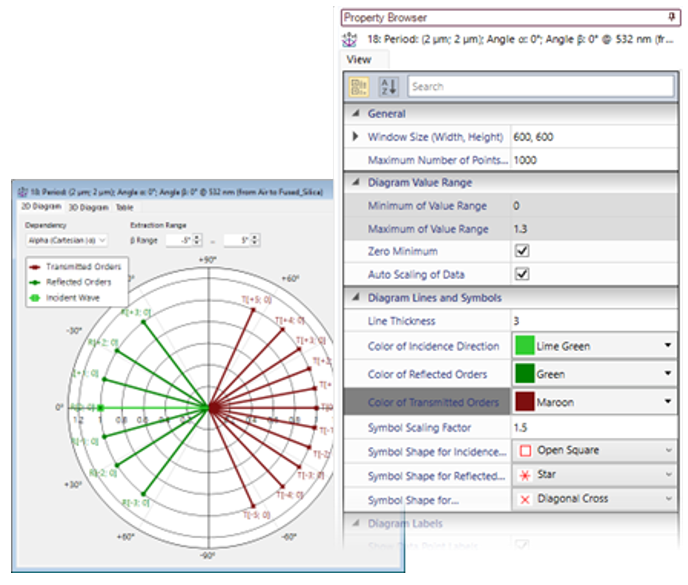
Task: Open the Color of Transmitted Orders dropdown
Action: coord(667,403)
